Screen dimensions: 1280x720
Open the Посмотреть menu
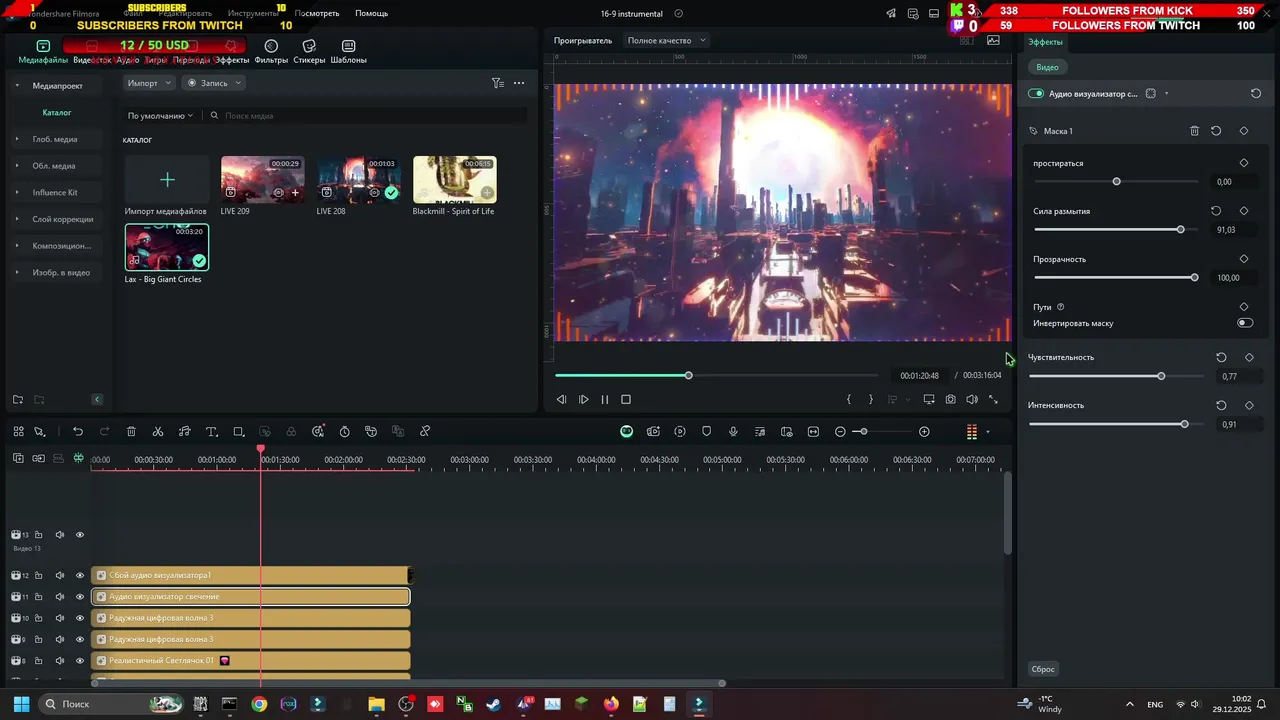click(x=317, y=14)
